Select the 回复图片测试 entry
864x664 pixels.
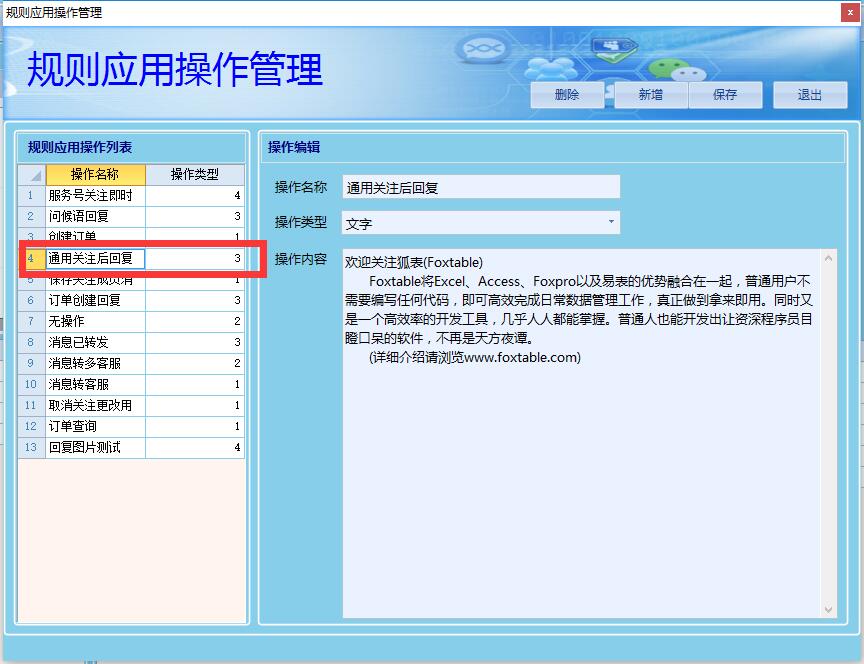[x=95, y=447]
